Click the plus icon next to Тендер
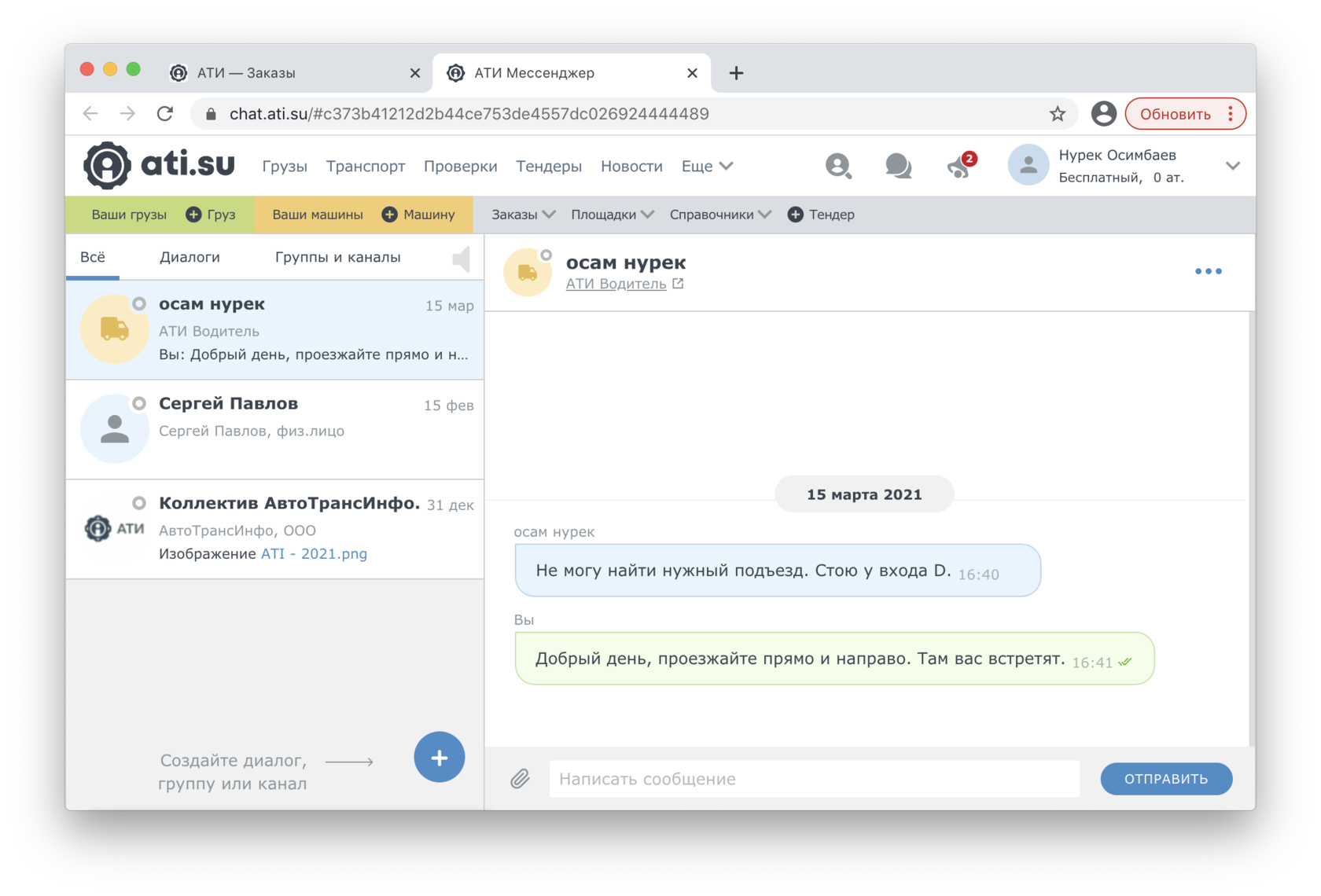Screen dimensions: 1321x896 tap(795, 215)
